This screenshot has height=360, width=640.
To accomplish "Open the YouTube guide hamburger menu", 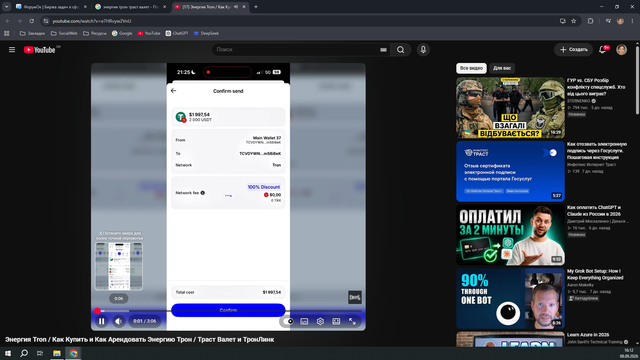I will (12, 50).
